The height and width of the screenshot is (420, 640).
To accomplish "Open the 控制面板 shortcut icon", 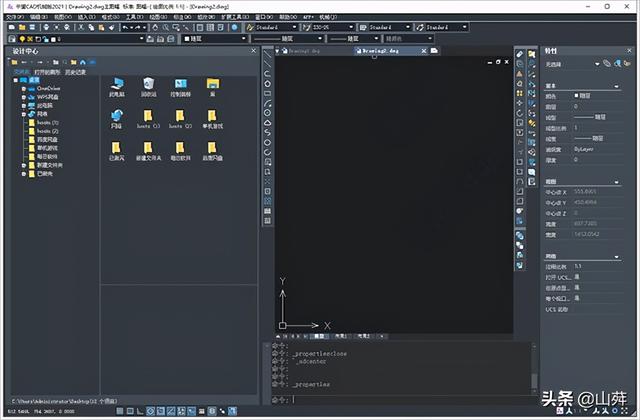I will [x=181, y=85].
